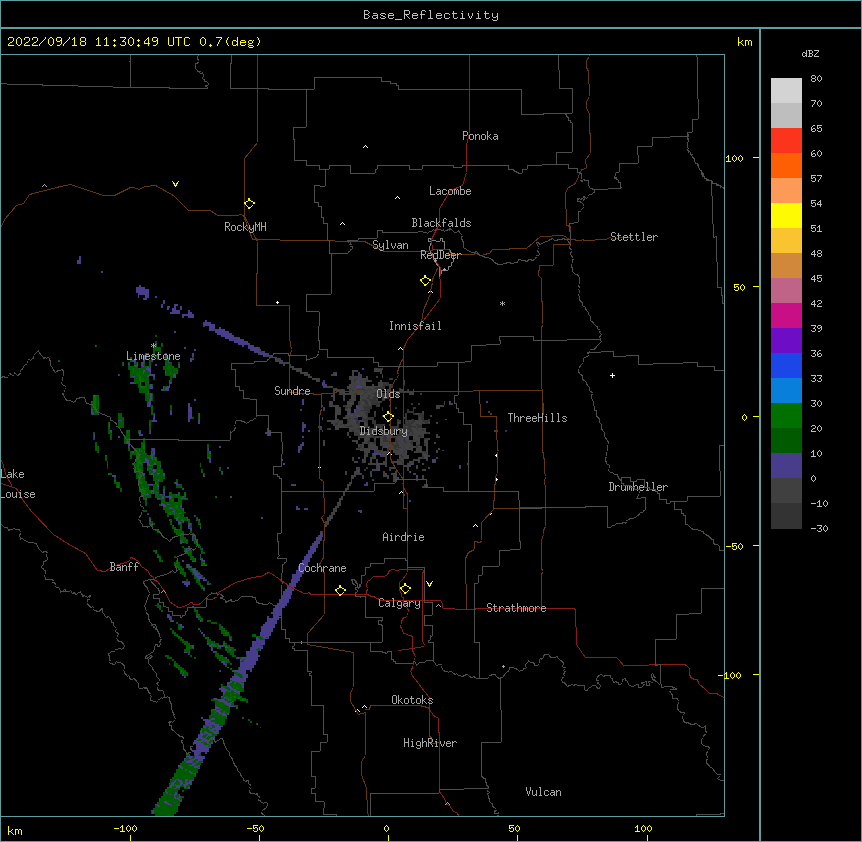Click the yellow diamond marker south of RedDeer
The image size is (862, 842).
tap(426, 280)
